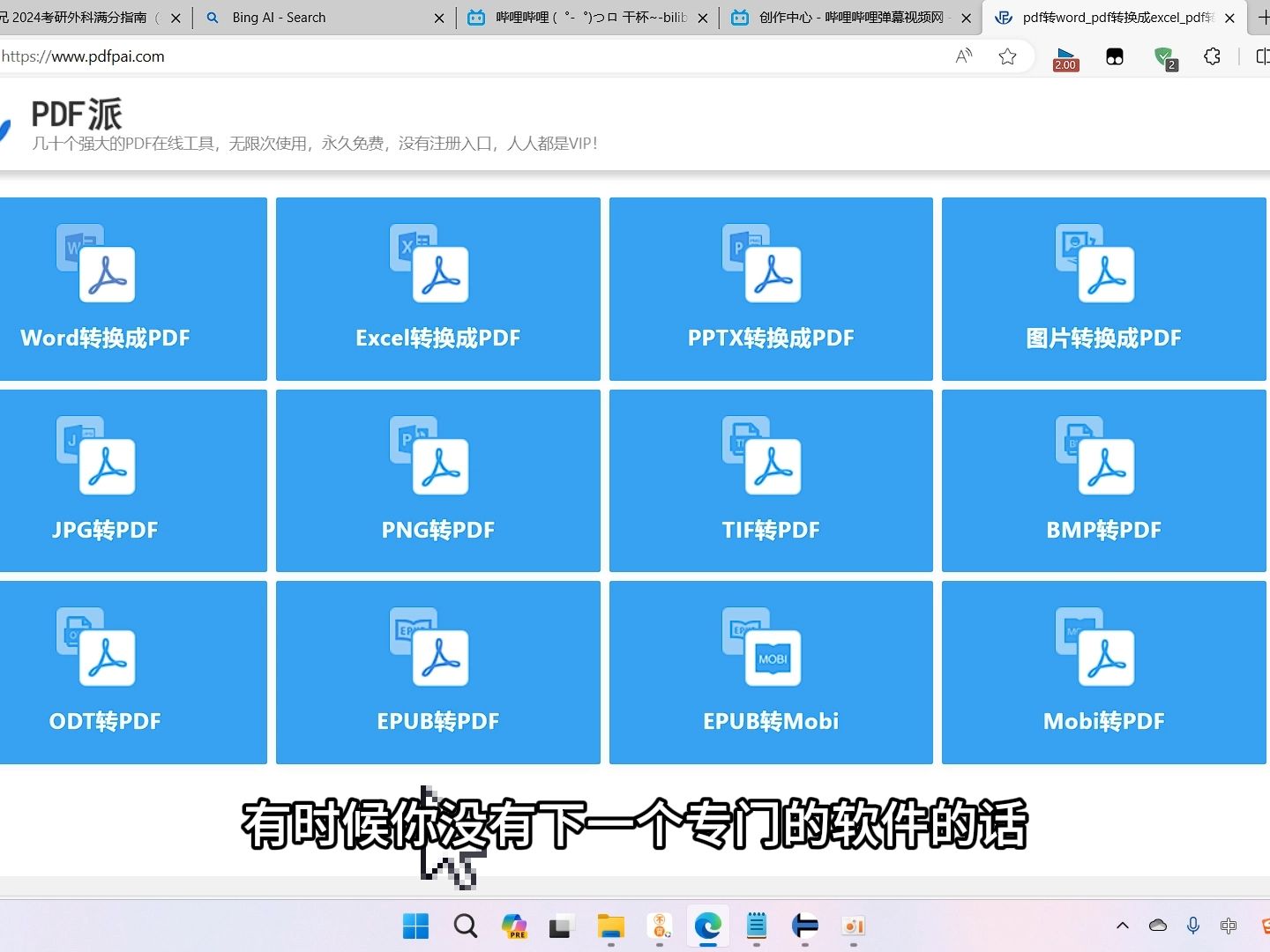
Task: Open the split screen browser icon
Action: [1262, 56]
